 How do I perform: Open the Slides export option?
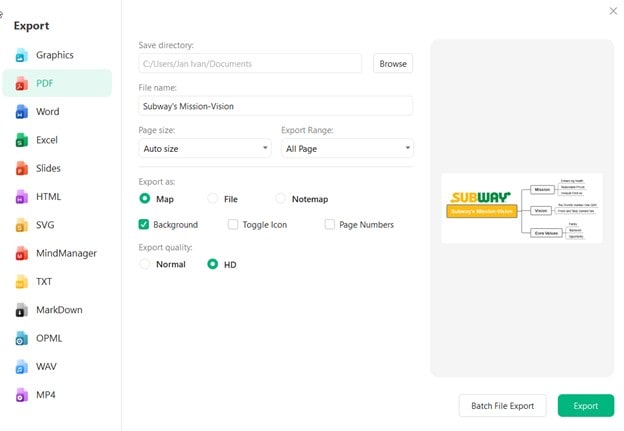coord(57,168)
